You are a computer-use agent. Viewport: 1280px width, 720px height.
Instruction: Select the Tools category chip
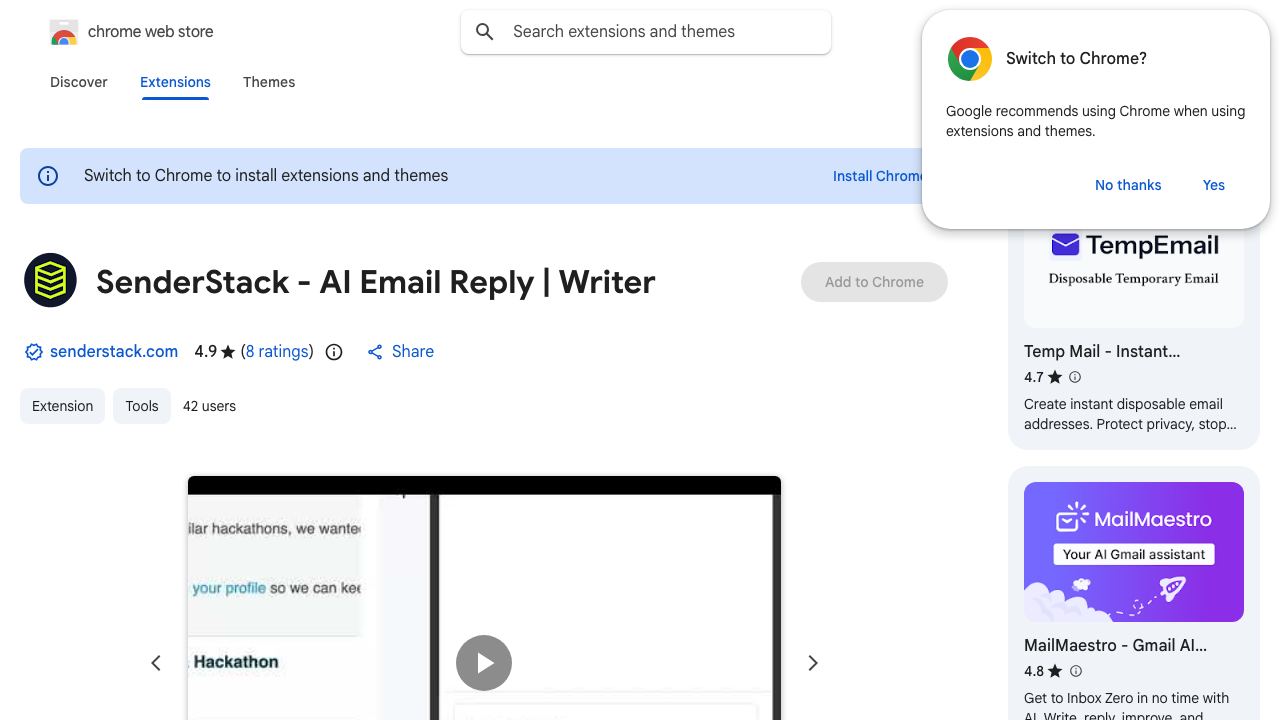pyautogui.click(x=142, y=406)
